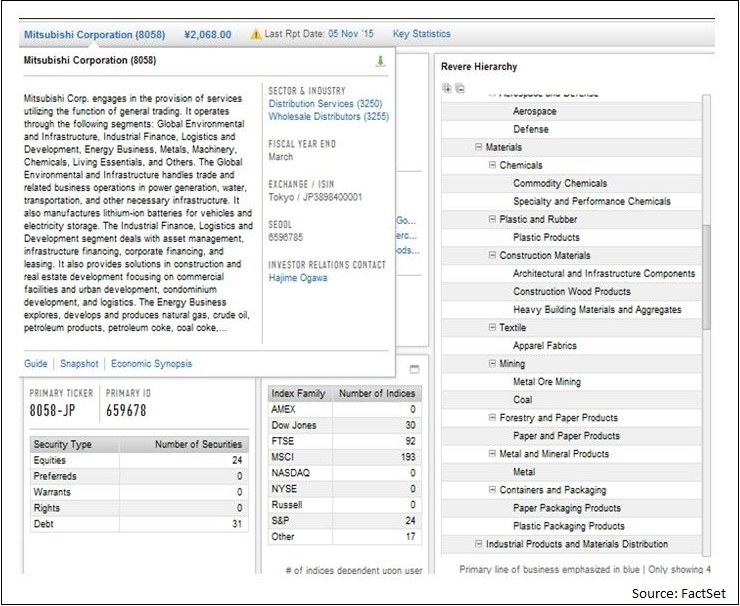Click the ¥2,068.00 price value

pyautogui.click(x=208, y=34)
